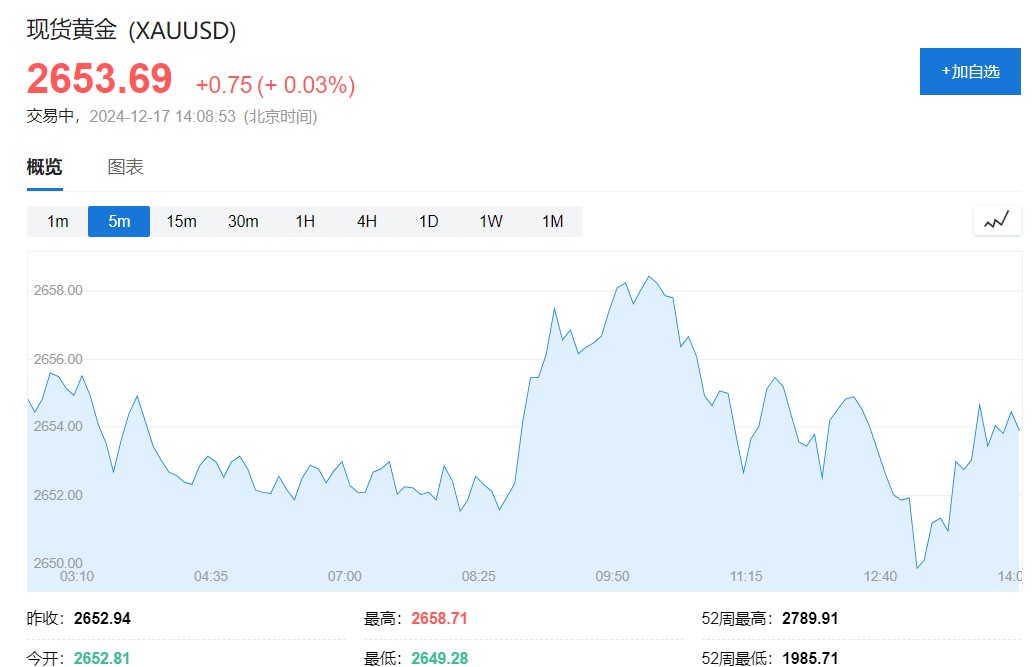The image size is (1032, 667).
Task: Select the 1D daily interval
Action: tap(428, 221)
